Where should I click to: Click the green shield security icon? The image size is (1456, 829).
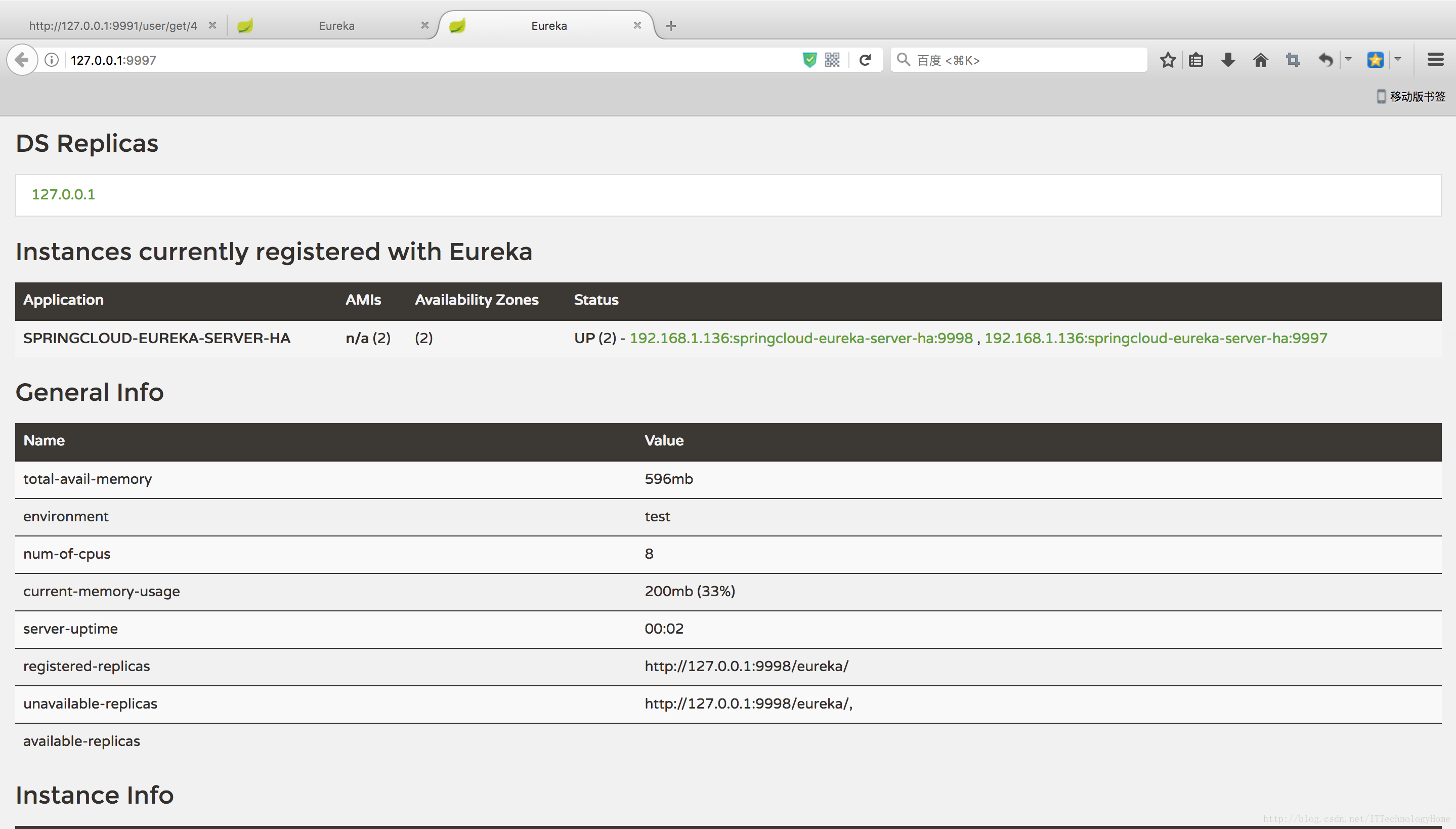[809, 60]
